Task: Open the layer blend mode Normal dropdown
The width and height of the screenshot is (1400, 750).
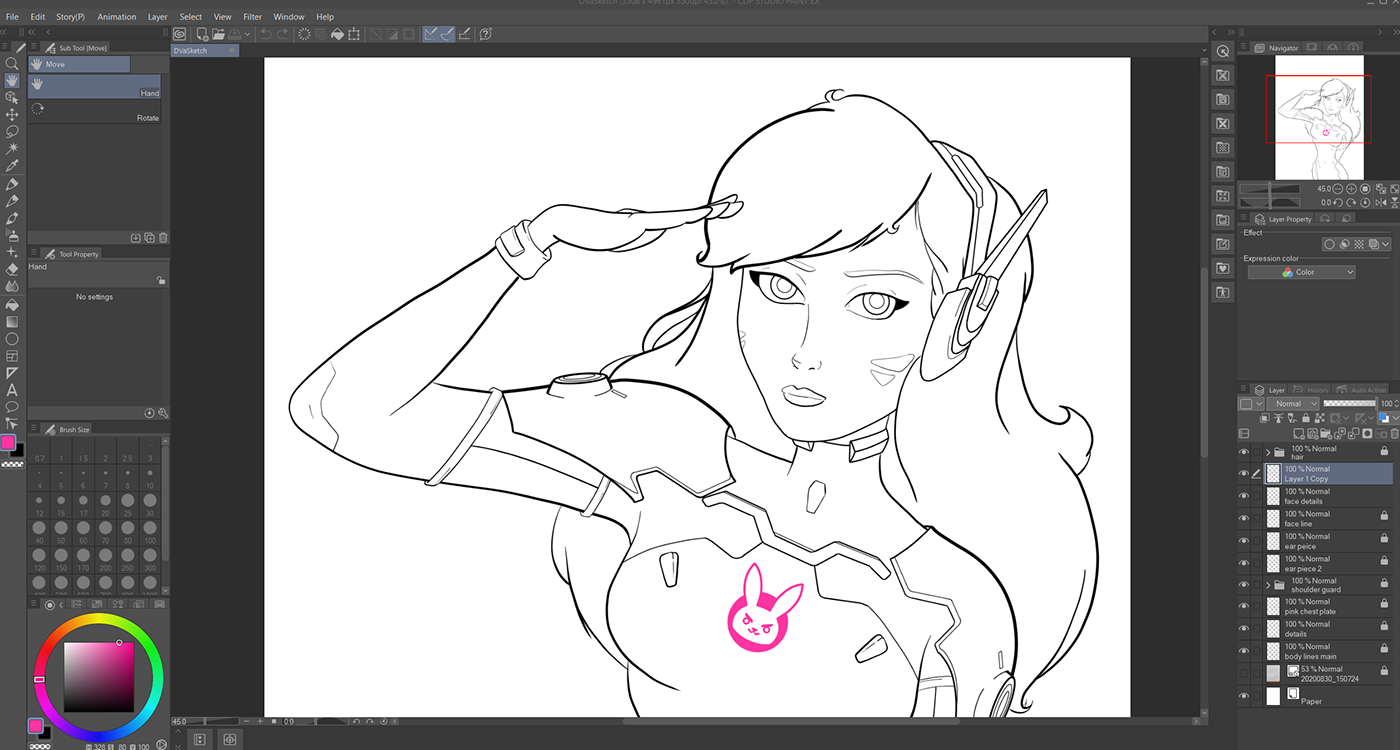Action: (1292, 403)
